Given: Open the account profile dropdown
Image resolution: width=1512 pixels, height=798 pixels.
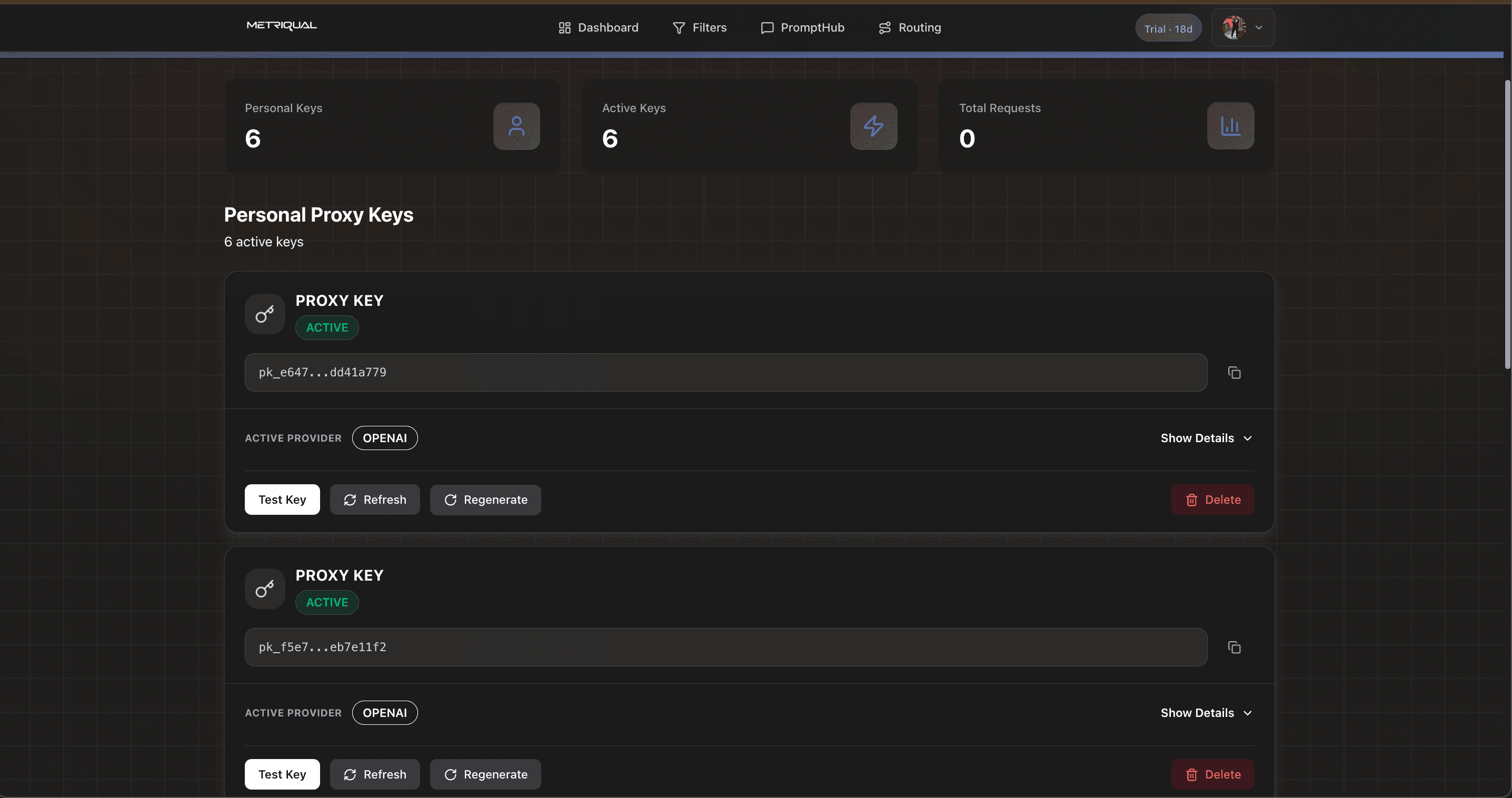Looking at the screenshot, I should coord(1242,27).
